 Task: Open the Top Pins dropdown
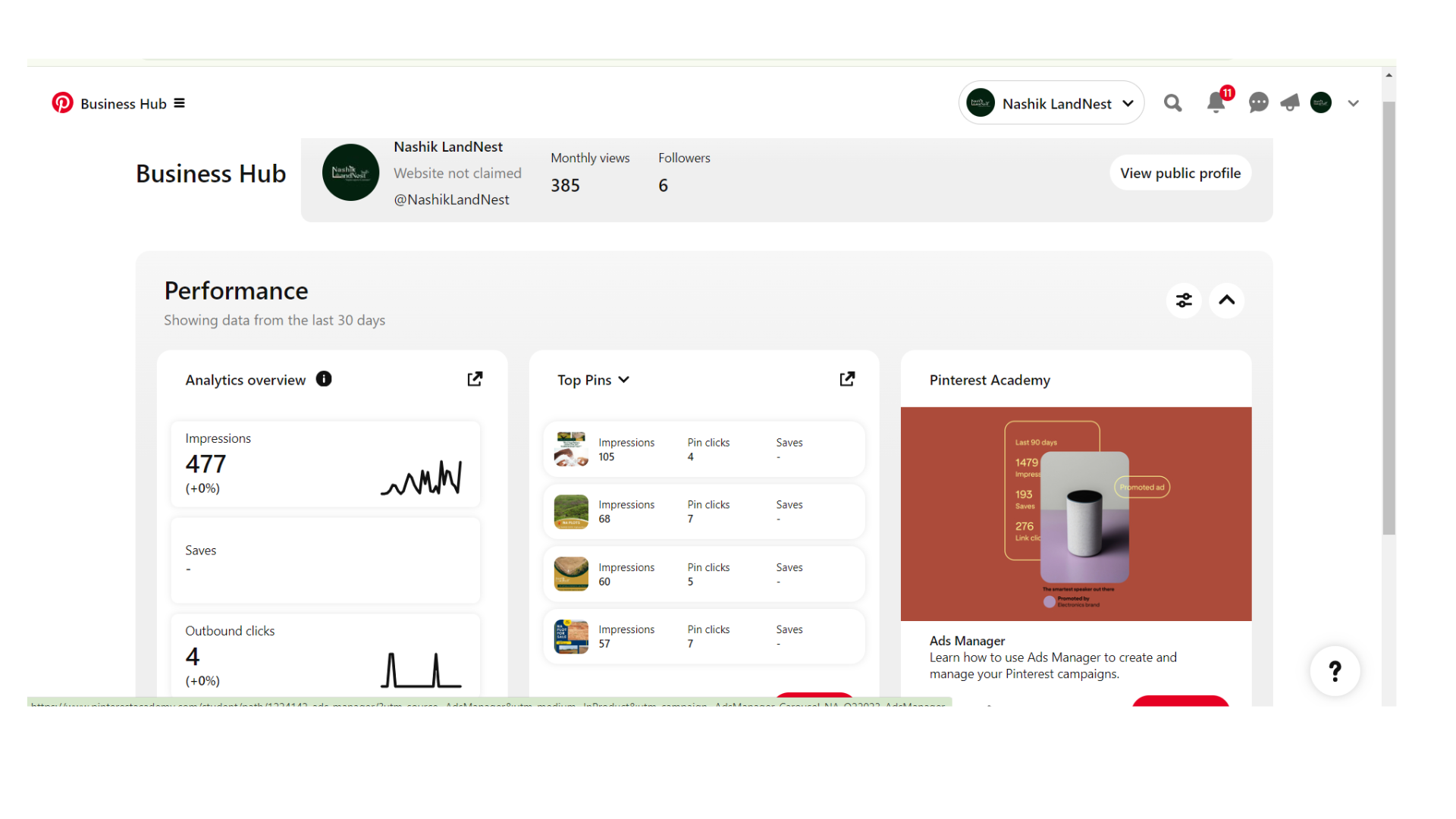(x=593, y=380)
